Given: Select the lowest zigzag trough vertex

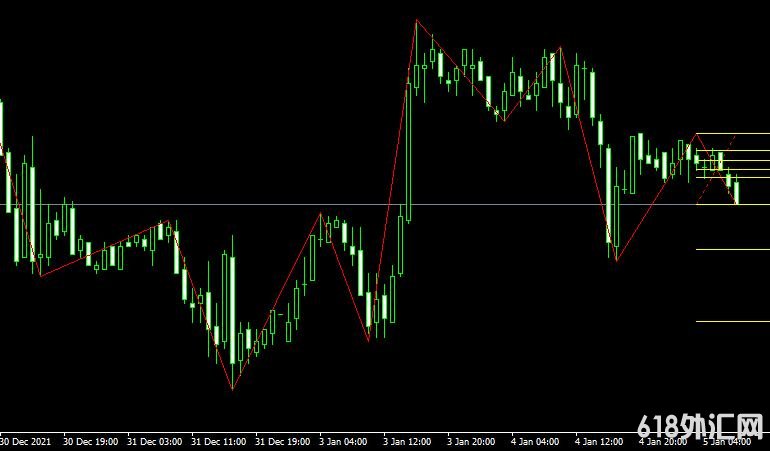Looking at the screenshot, I should [232, 390].
